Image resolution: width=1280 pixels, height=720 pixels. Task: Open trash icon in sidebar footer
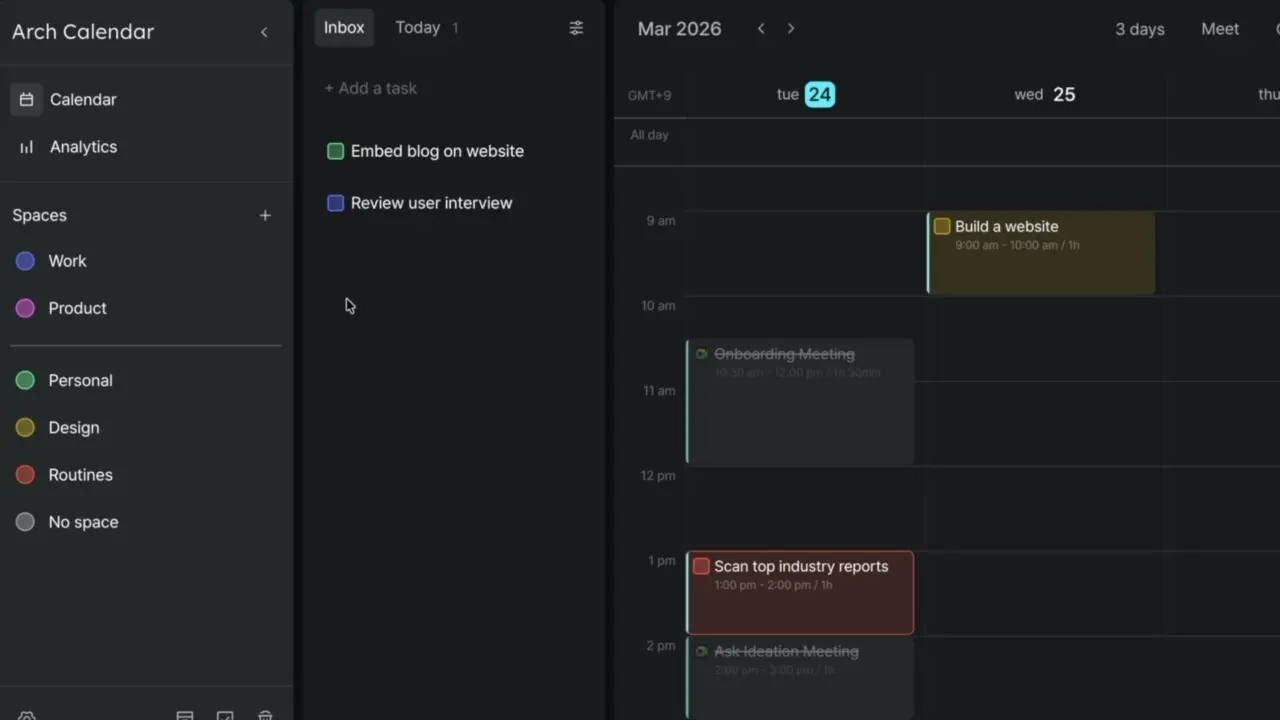[265, 714]
